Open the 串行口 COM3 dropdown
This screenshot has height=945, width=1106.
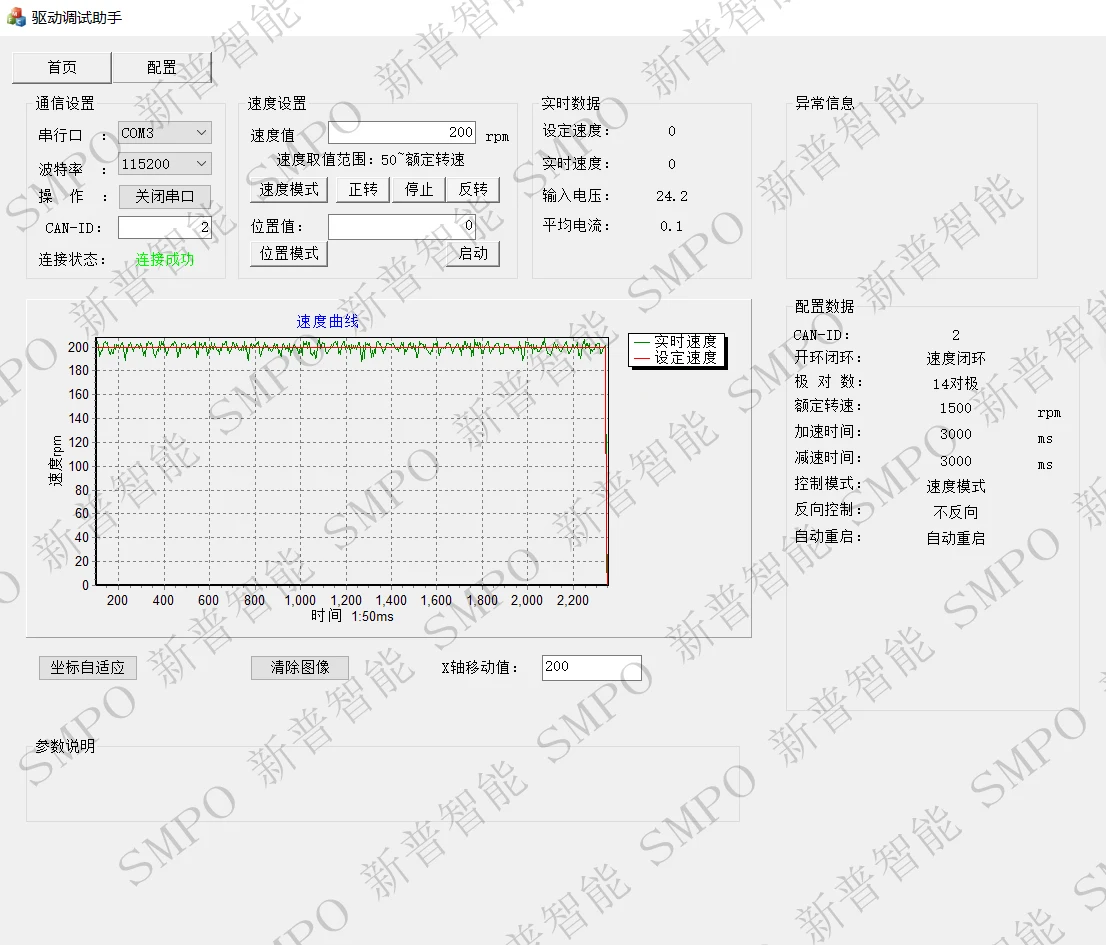click(164, 133)
